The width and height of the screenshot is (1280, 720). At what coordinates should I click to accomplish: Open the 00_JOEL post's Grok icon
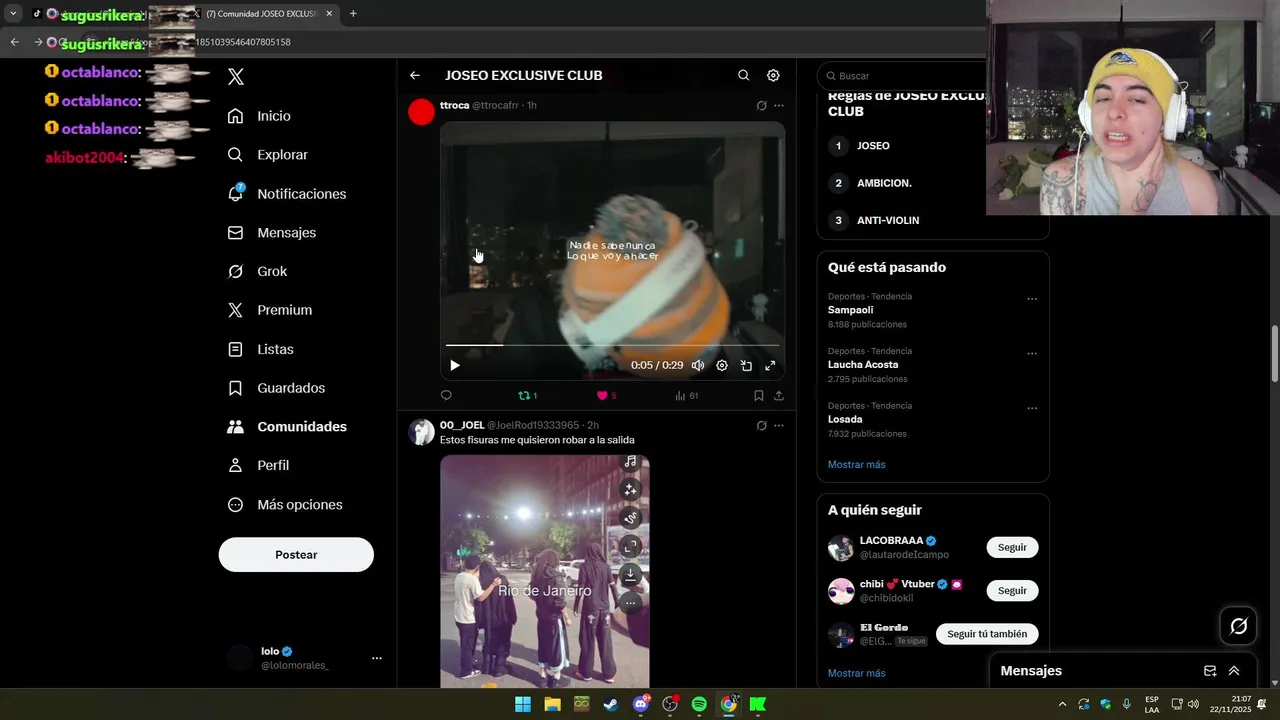(x=761, y=425)
